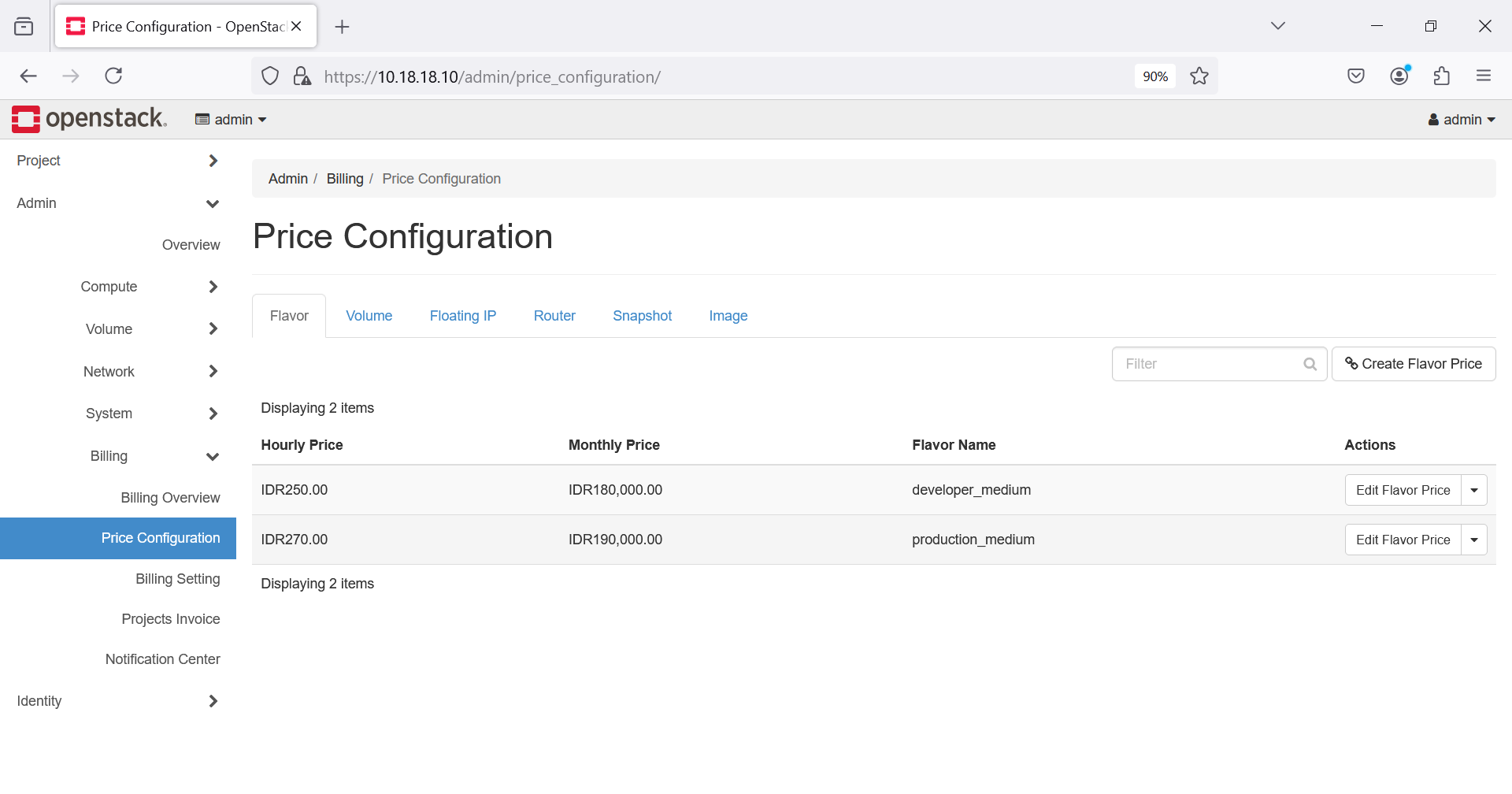Click the Create Flavor Price button
The height and width of the screenshot is (794, 1512).
click(1413, 364)
